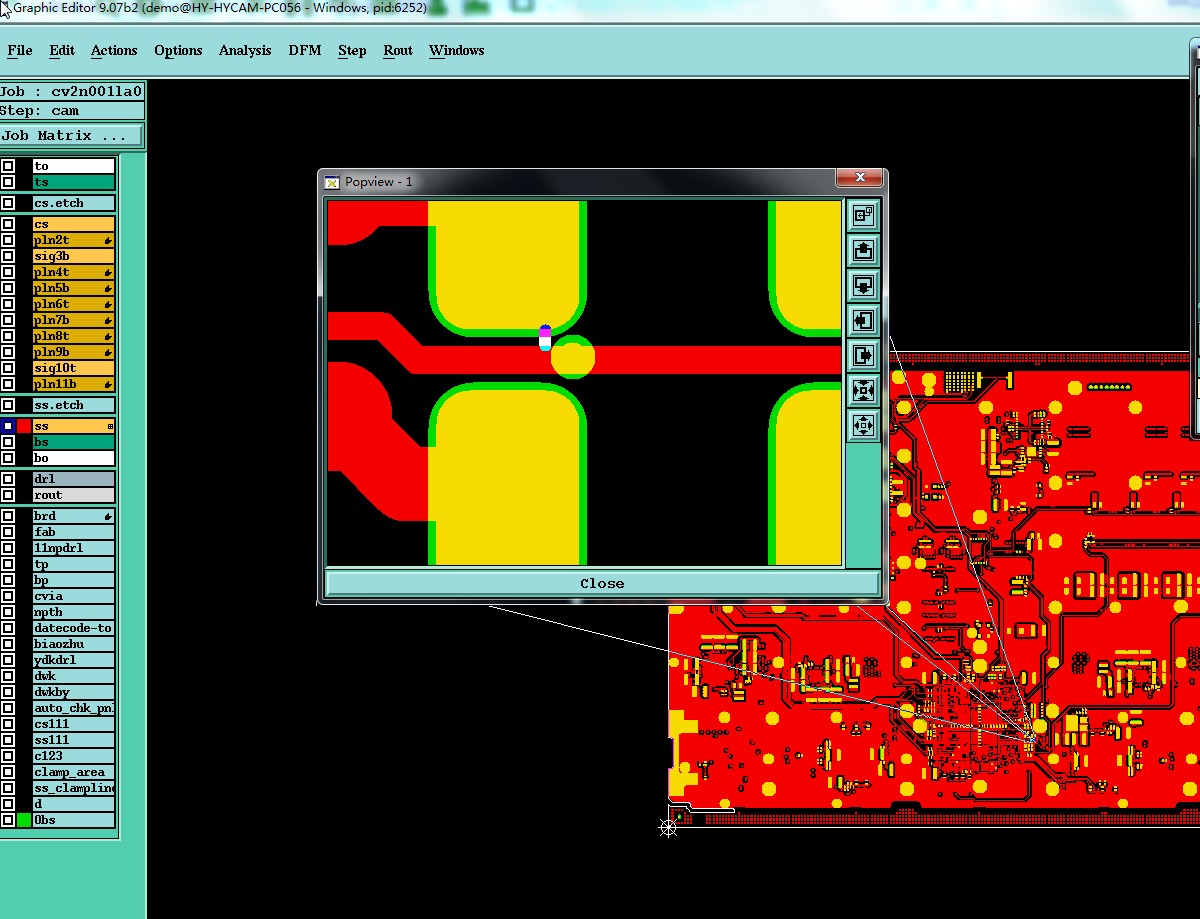Click edit marker icon on pln4t layer
Image resolution: width=1200 pixels, height=919 pixels.
coord(108,273)
